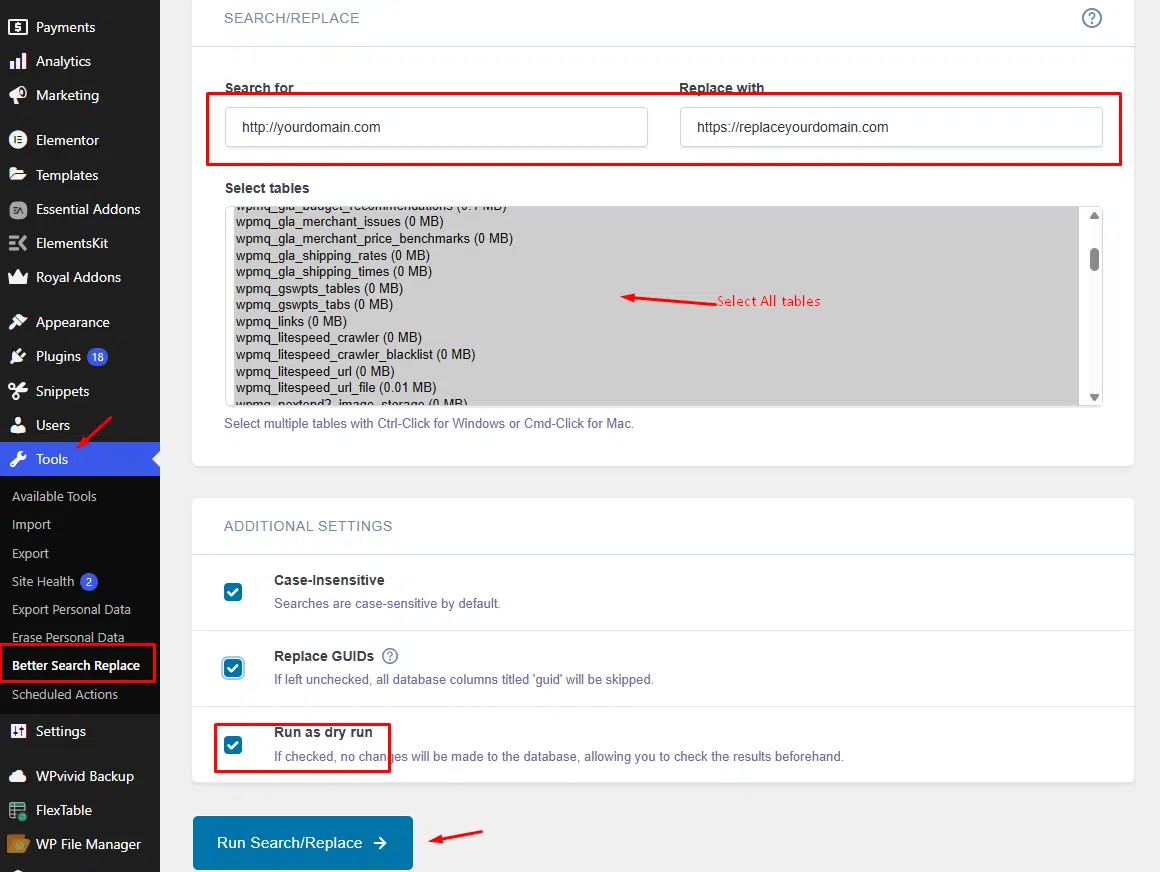
Task: Click the Payments dollar icon
Action: (18, 27)
